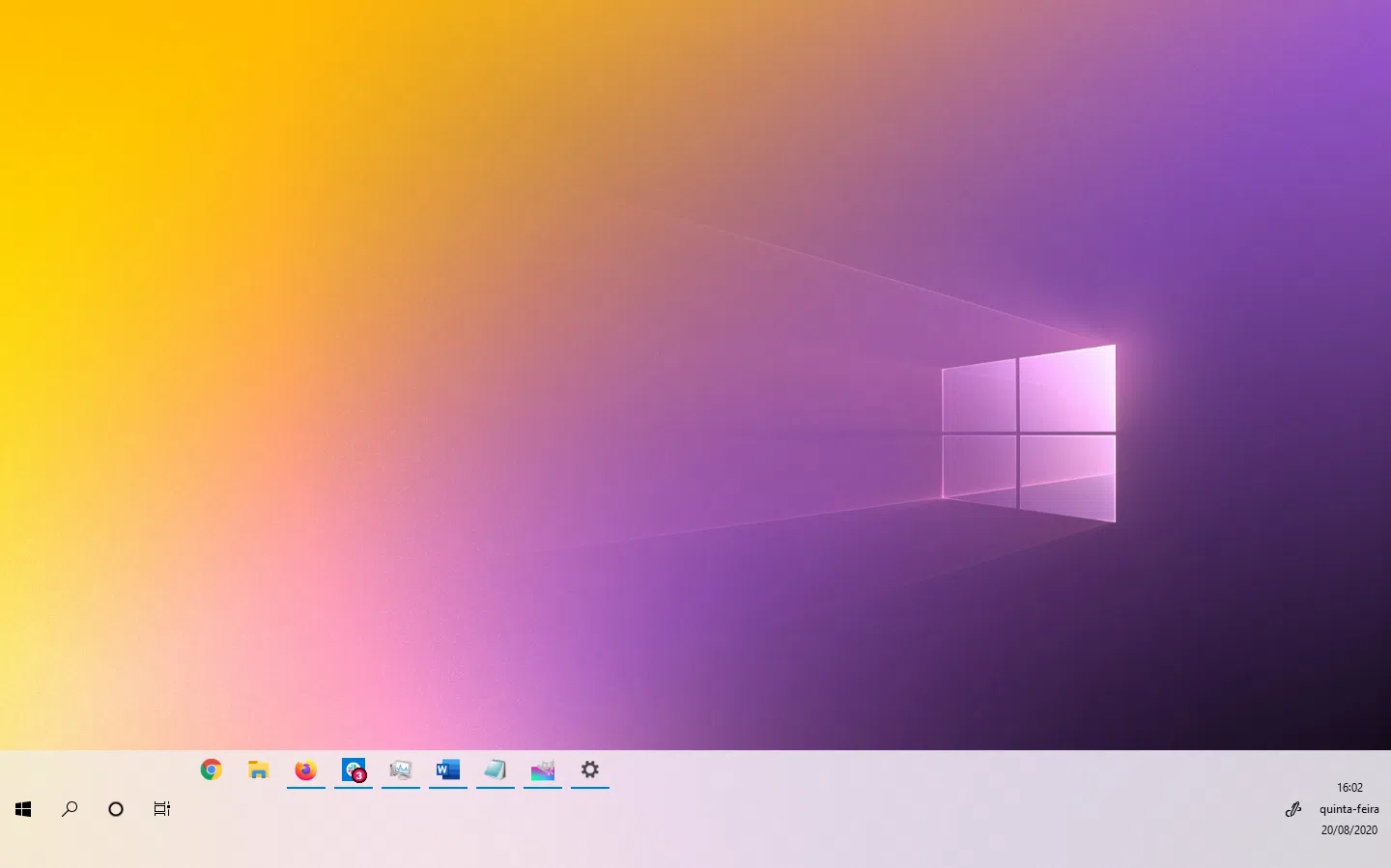Click the magnifier Search button
1391x868 pixels.
(70, 809)
